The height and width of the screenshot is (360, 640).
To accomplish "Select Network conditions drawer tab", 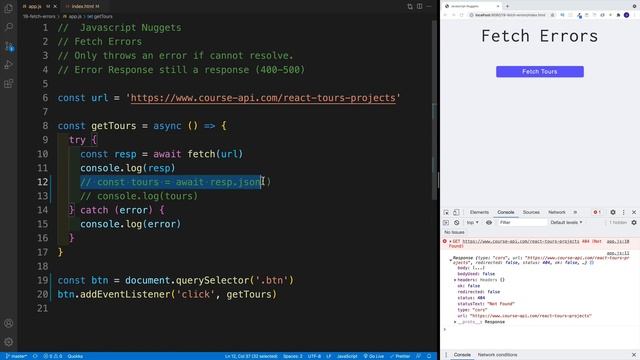I will coord(497,355).
